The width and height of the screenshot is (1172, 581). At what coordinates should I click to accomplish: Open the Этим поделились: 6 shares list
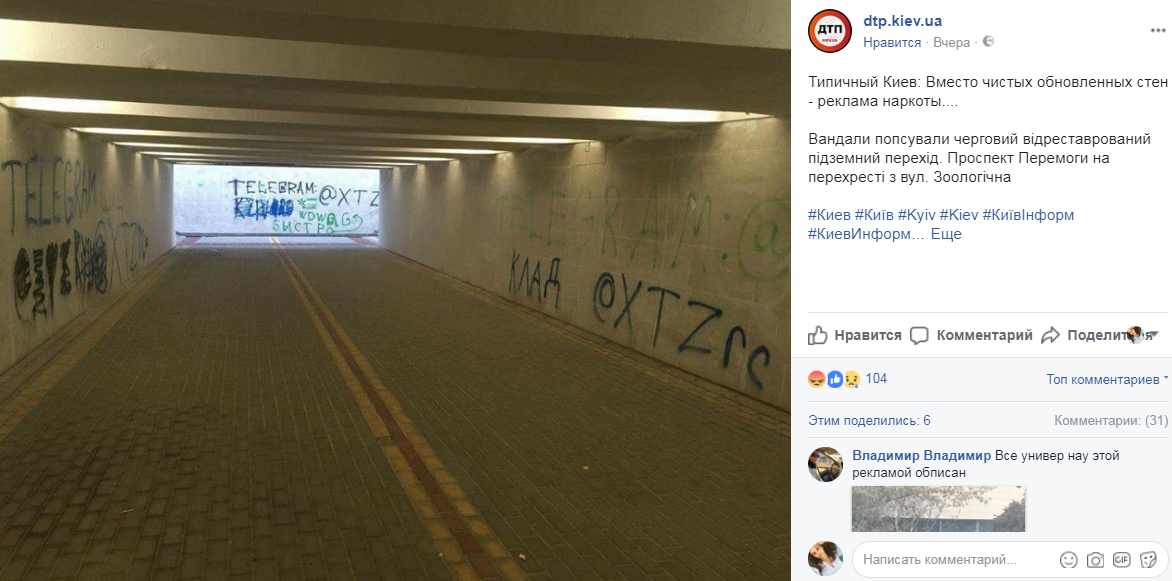coord(869,420)
